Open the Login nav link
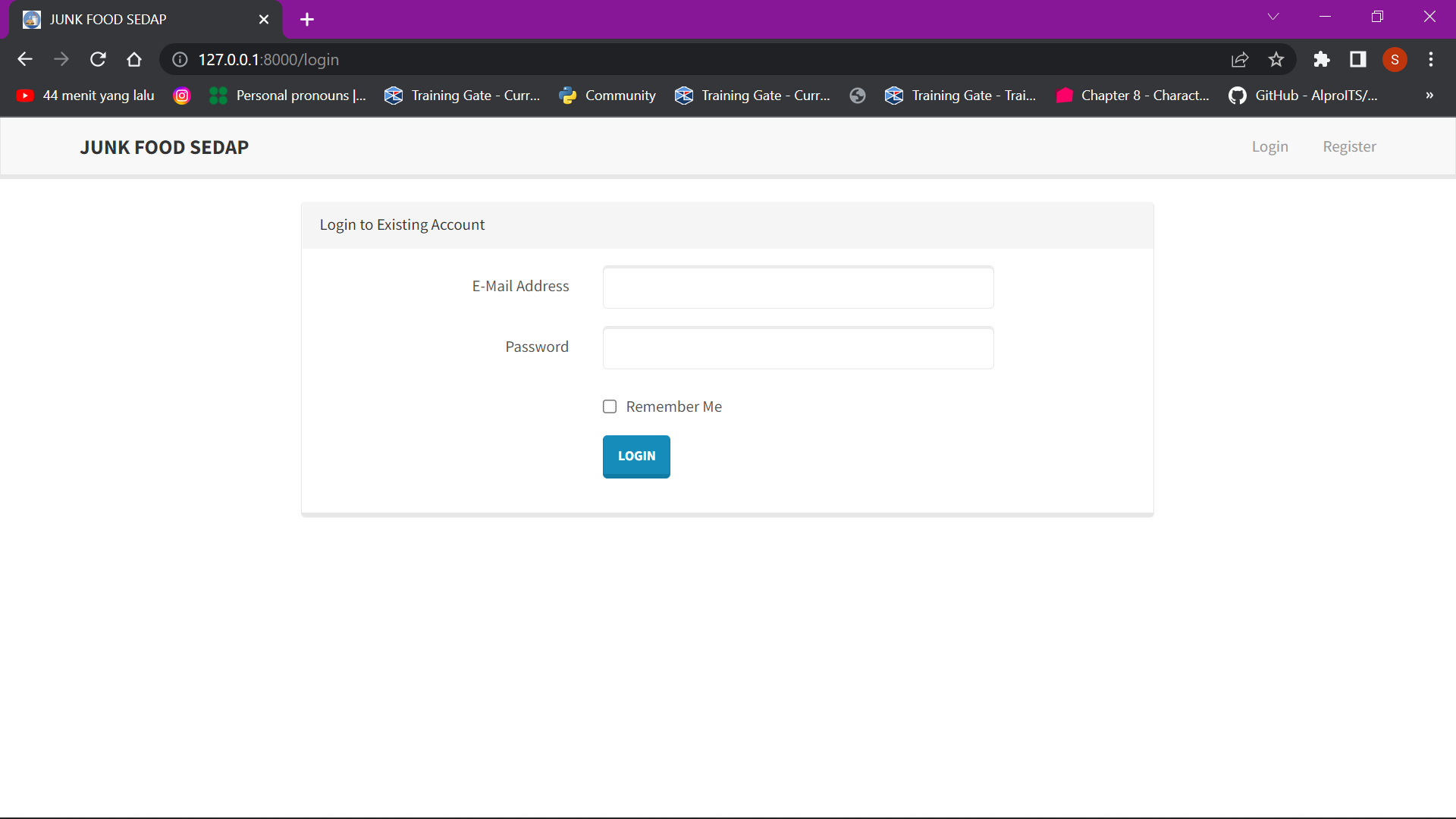The height and width of the screenshot is (819, 1456). coord(1270,146)
